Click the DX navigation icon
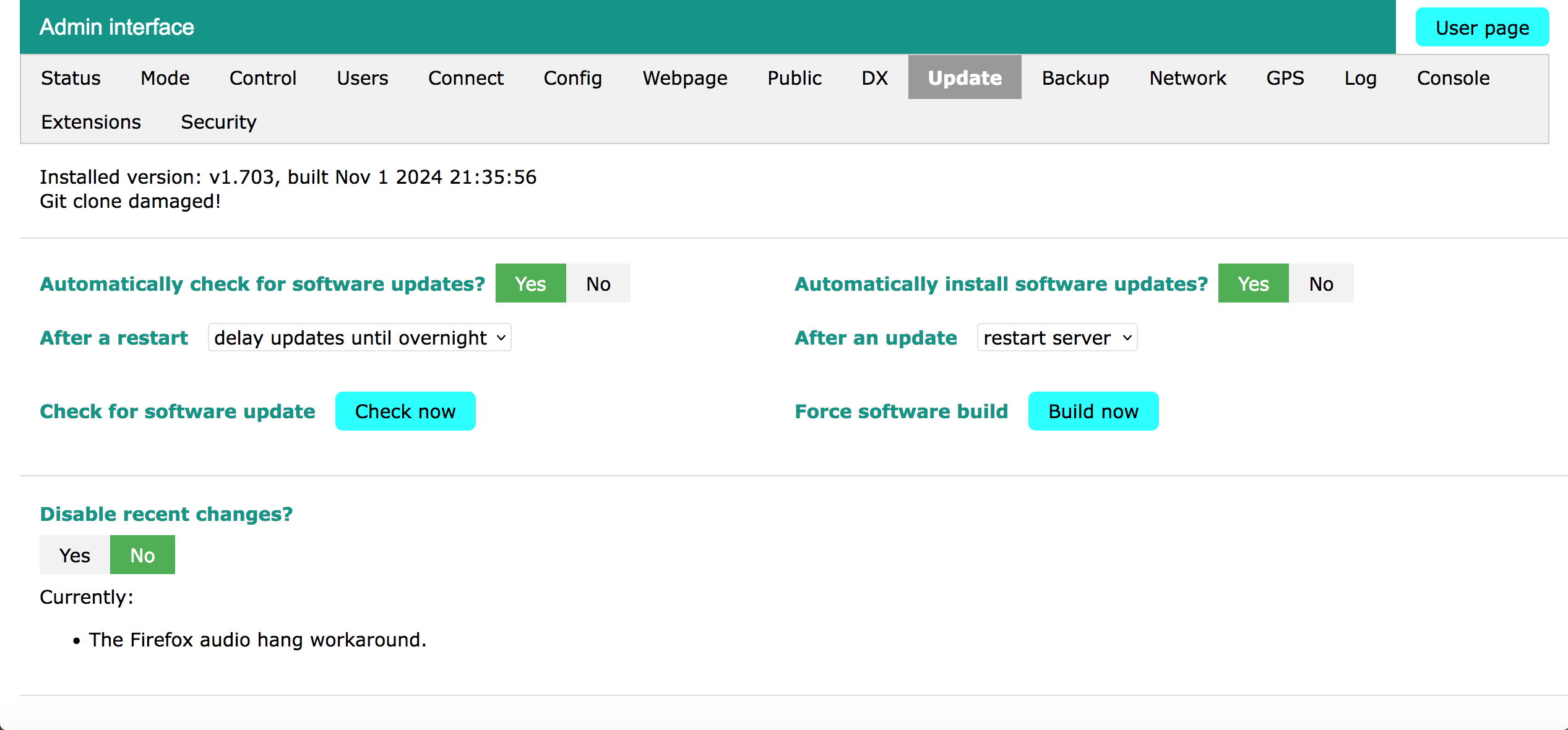The width and height of the screenshot is (1568, 730). pos(875,77)
